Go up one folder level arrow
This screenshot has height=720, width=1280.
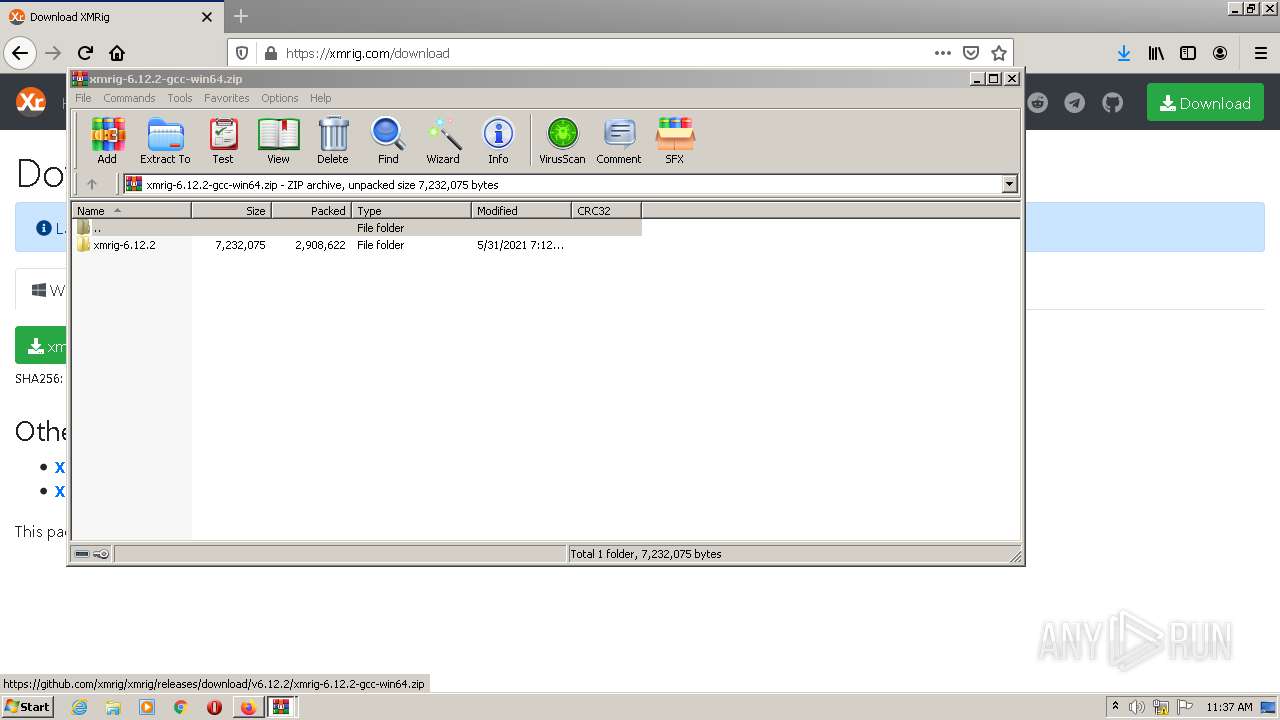[x=92, y=184]
